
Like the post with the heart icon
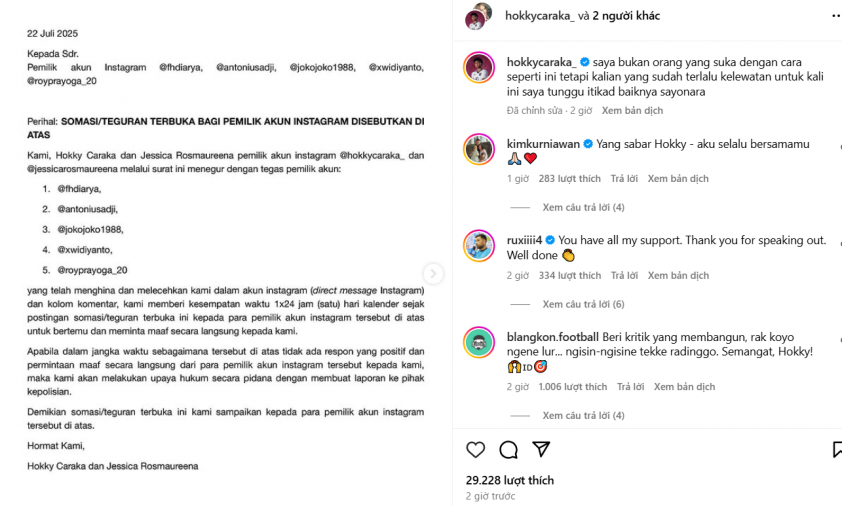tap(475, 450)
